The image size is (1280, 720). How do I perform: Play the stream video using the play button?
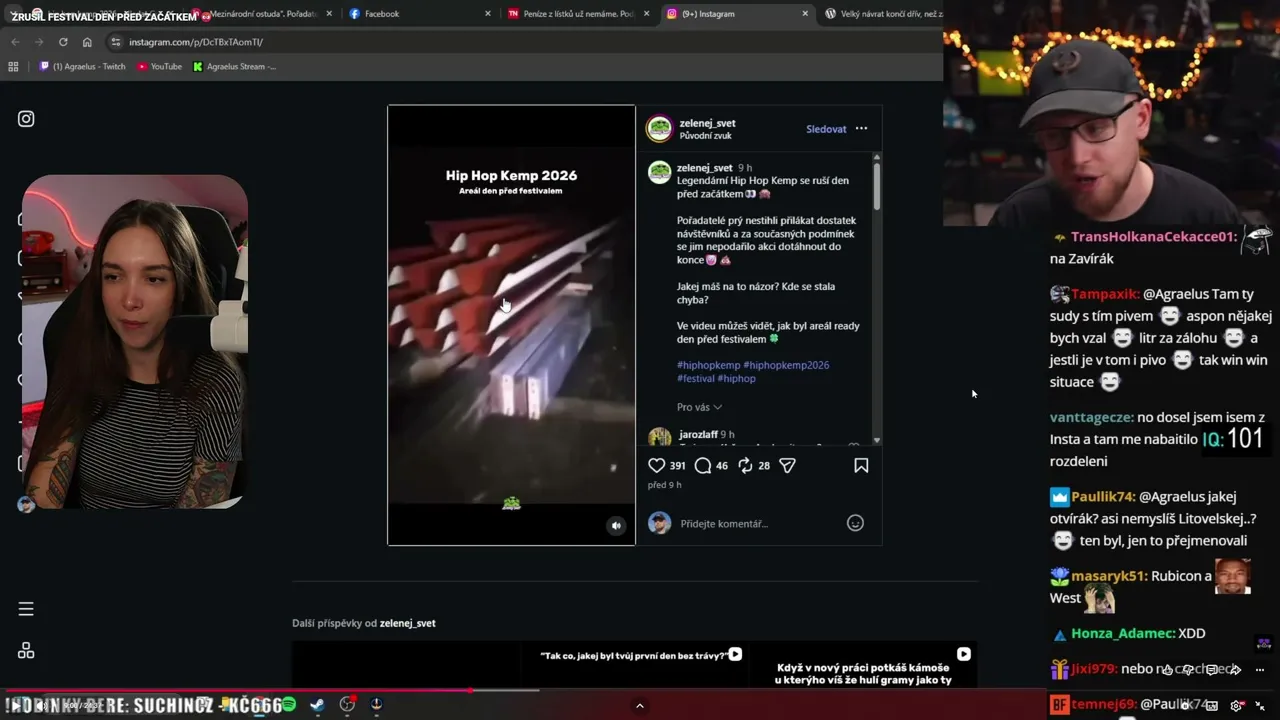(16, 705)
